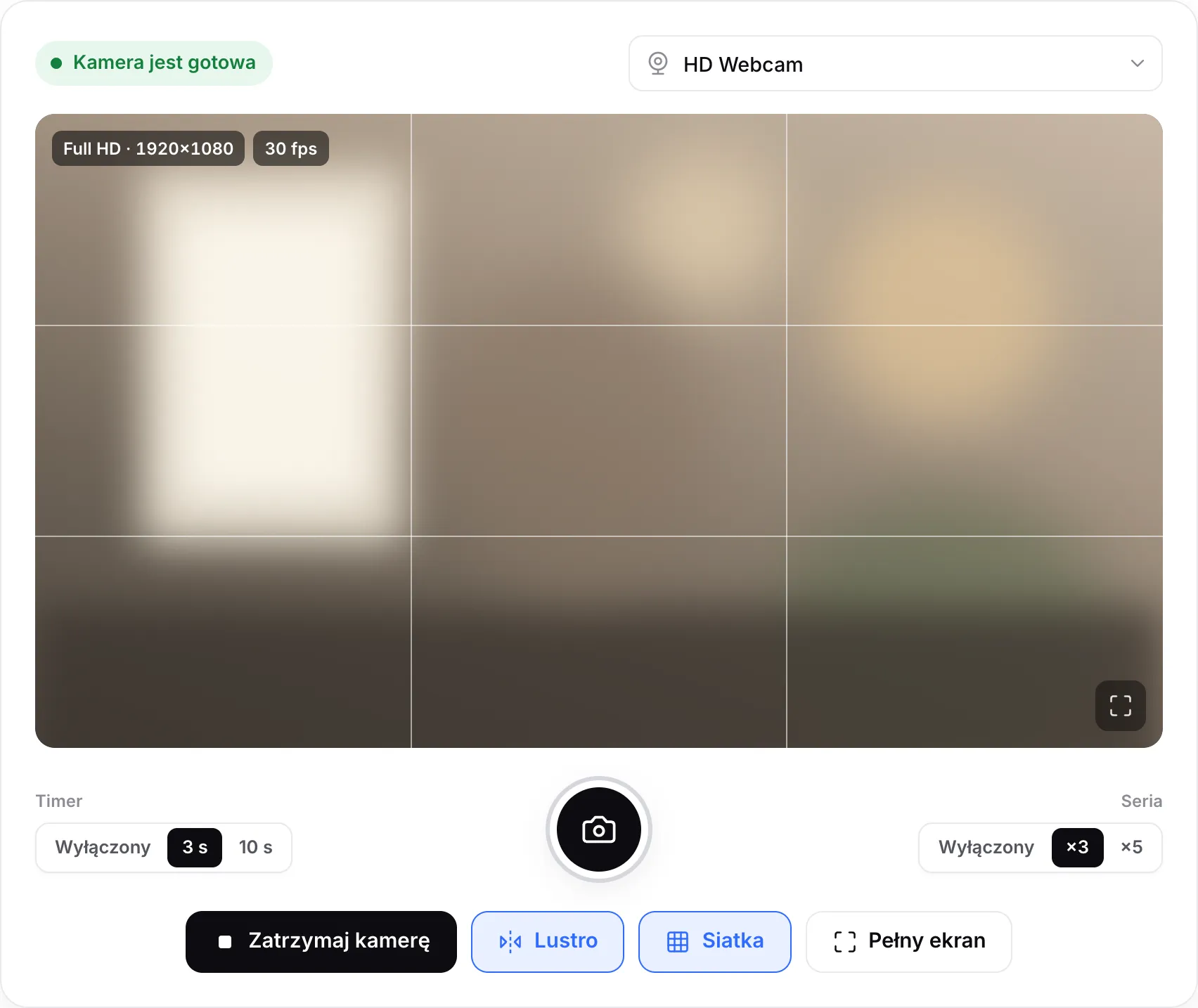Open Pełny ekran fullscreen mode

[x=908, y=941]
